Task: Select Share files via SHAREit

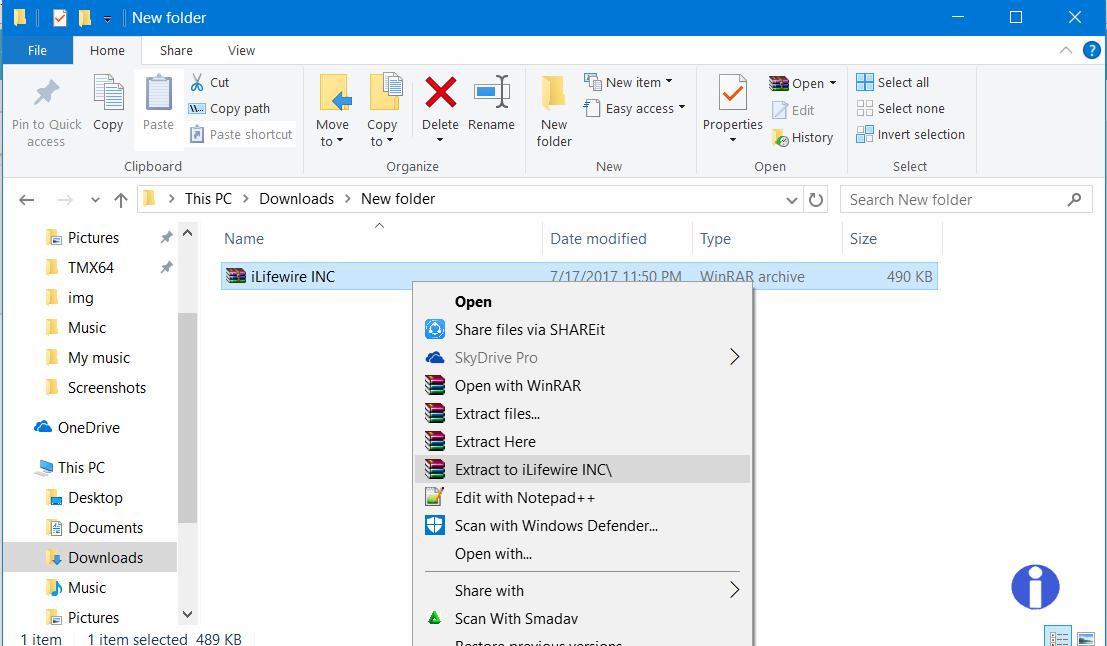Action: 583,330
